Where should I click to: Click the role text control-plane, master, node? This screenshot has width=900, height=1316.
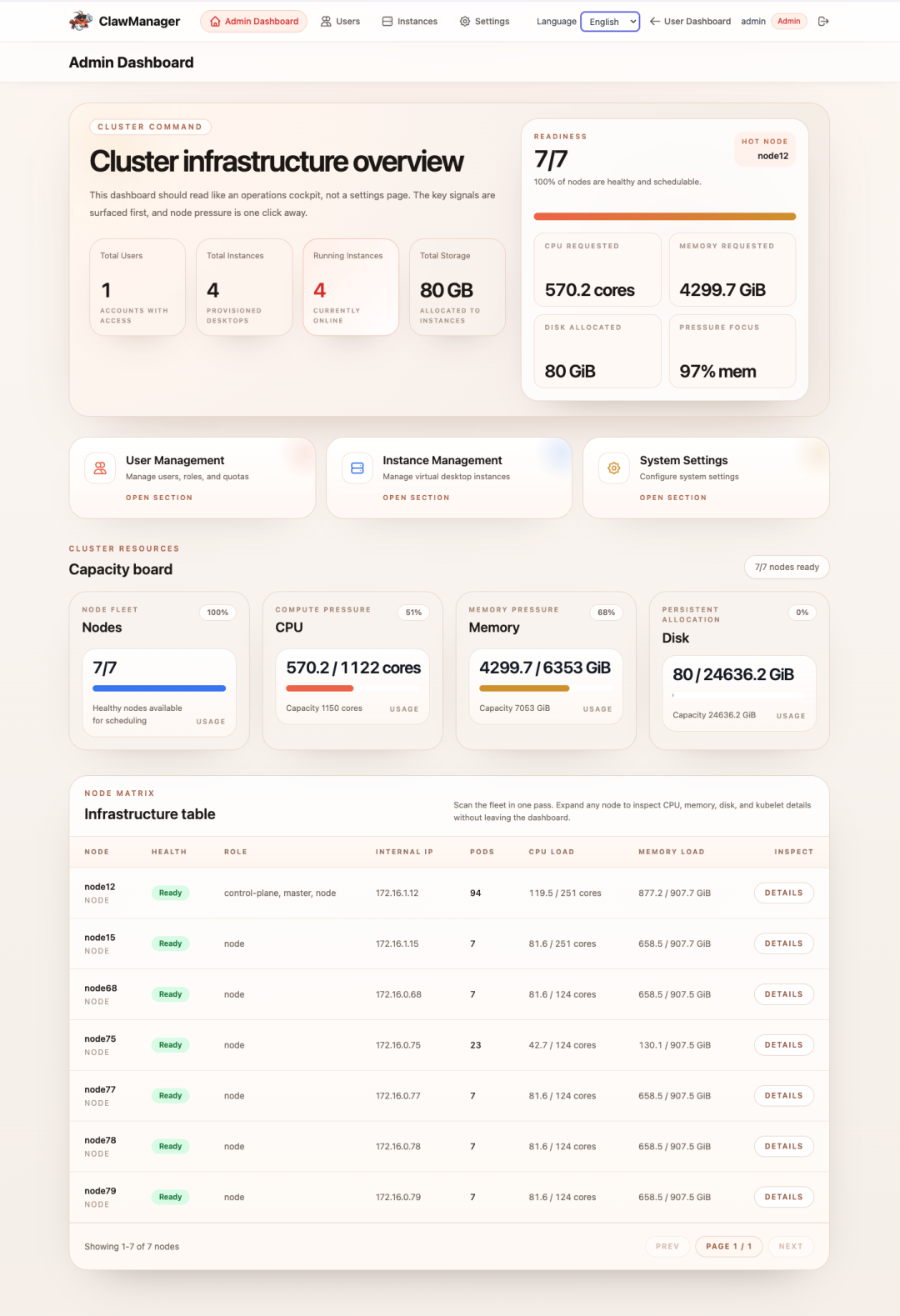click(x=280, y=893)
